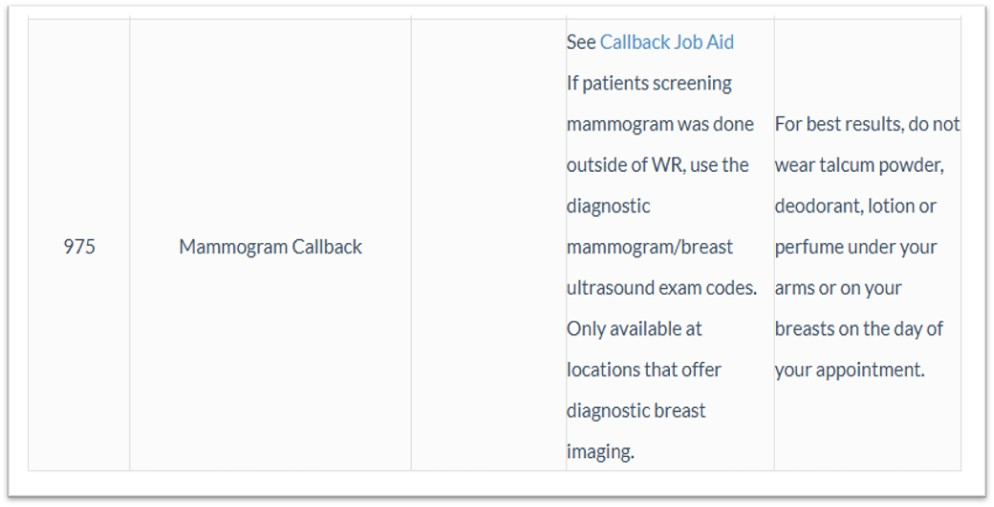Click the 975 exam code cell
Viewport: 994px width, 507px height.
click(x=79, y=246)
